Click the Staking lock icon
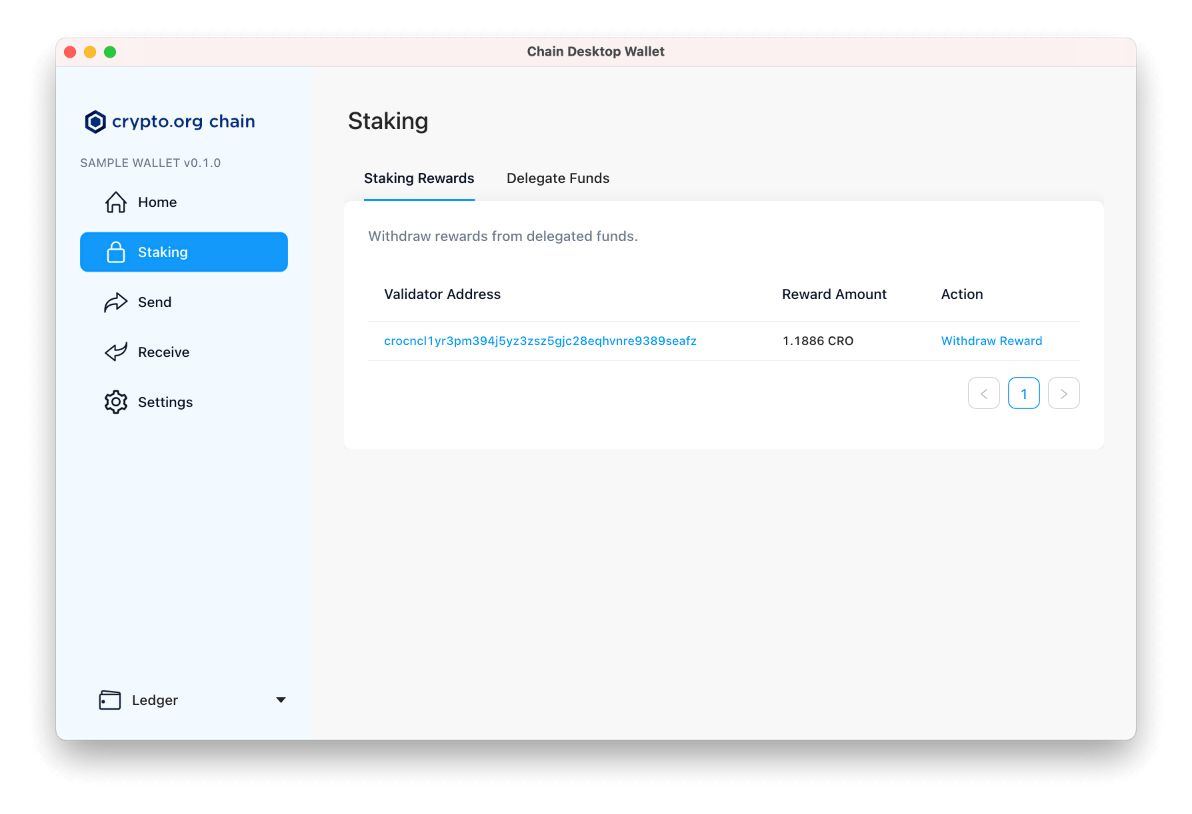The height and width of the screenshot is (814, 1192). click(116, 252)
